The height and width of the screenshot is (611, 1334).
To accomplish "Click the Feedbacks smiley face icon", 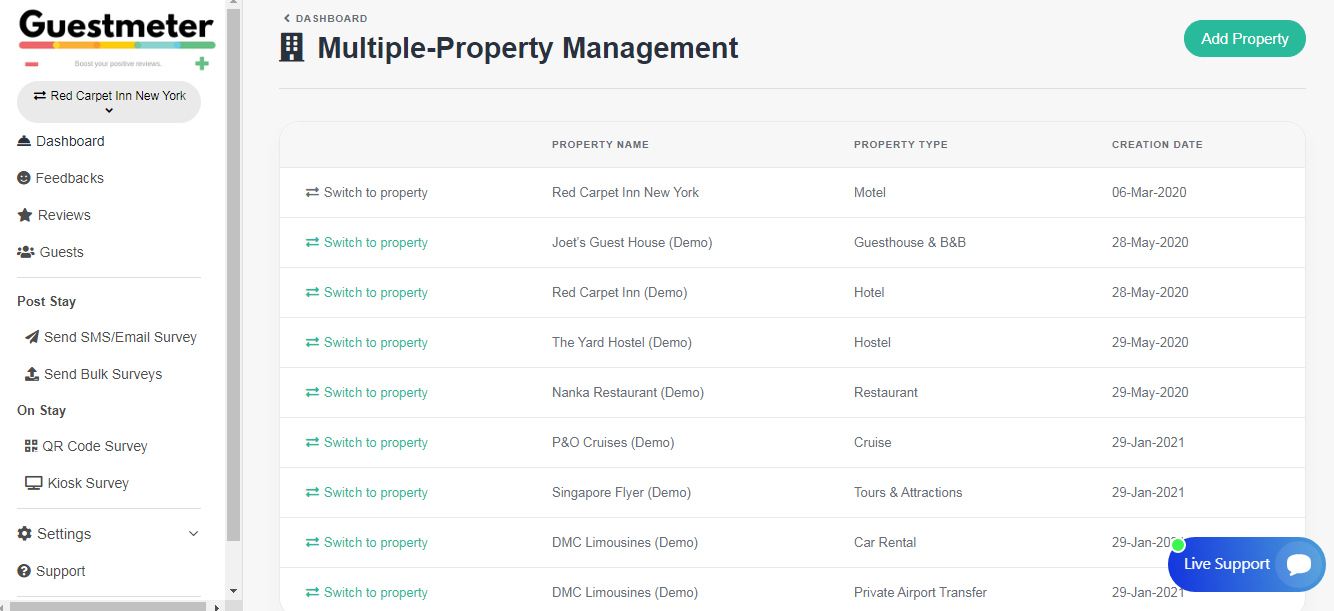I will click(24, 178).
